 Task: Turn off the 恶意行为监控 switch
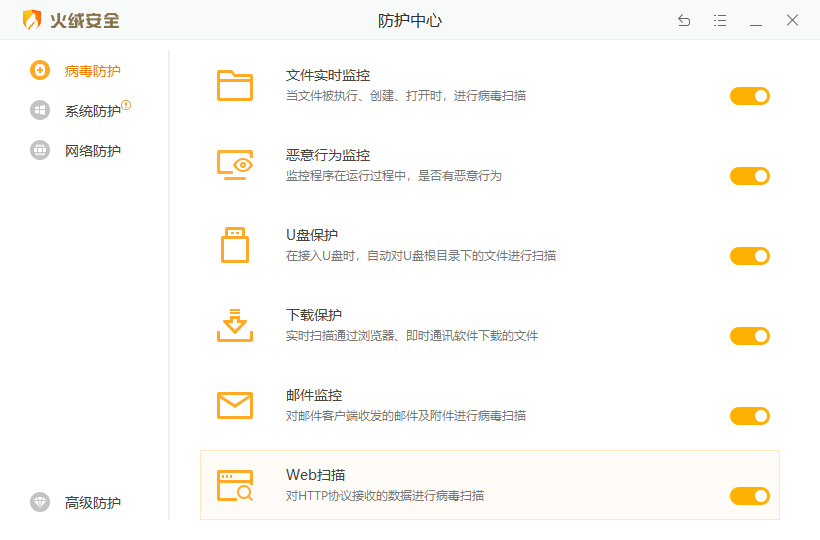[749, 176]
